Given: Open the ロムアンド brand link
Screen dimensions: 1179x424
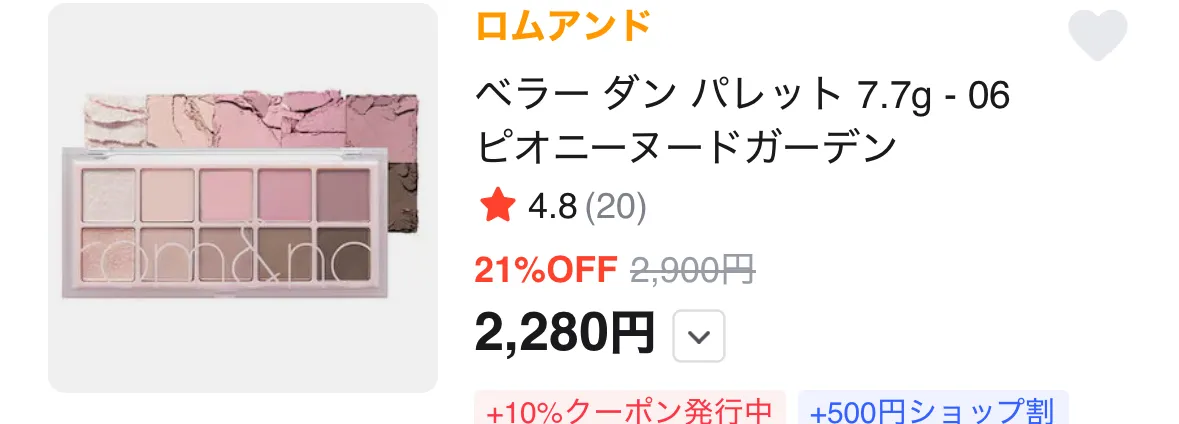Looking at the screenshot, I should pyautogui.click(x=562, y=26).
